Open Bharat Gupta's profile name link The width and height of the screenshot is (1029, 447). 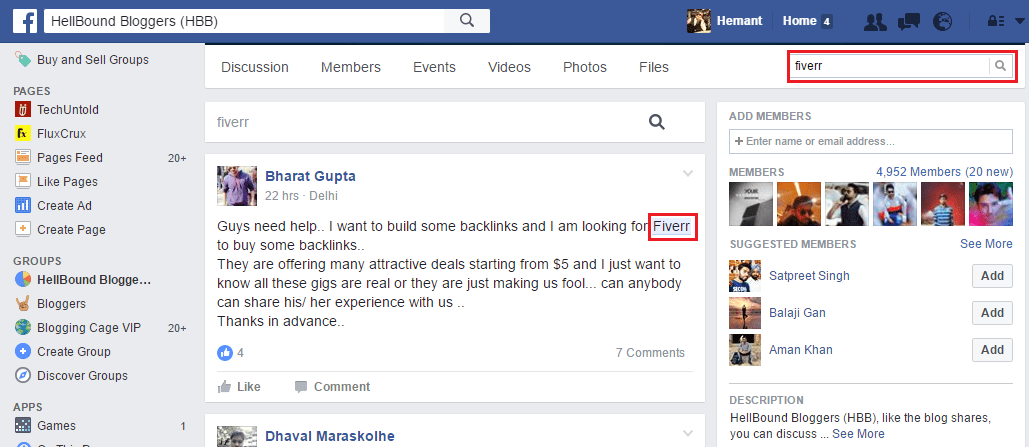click(x=310, y=176)
